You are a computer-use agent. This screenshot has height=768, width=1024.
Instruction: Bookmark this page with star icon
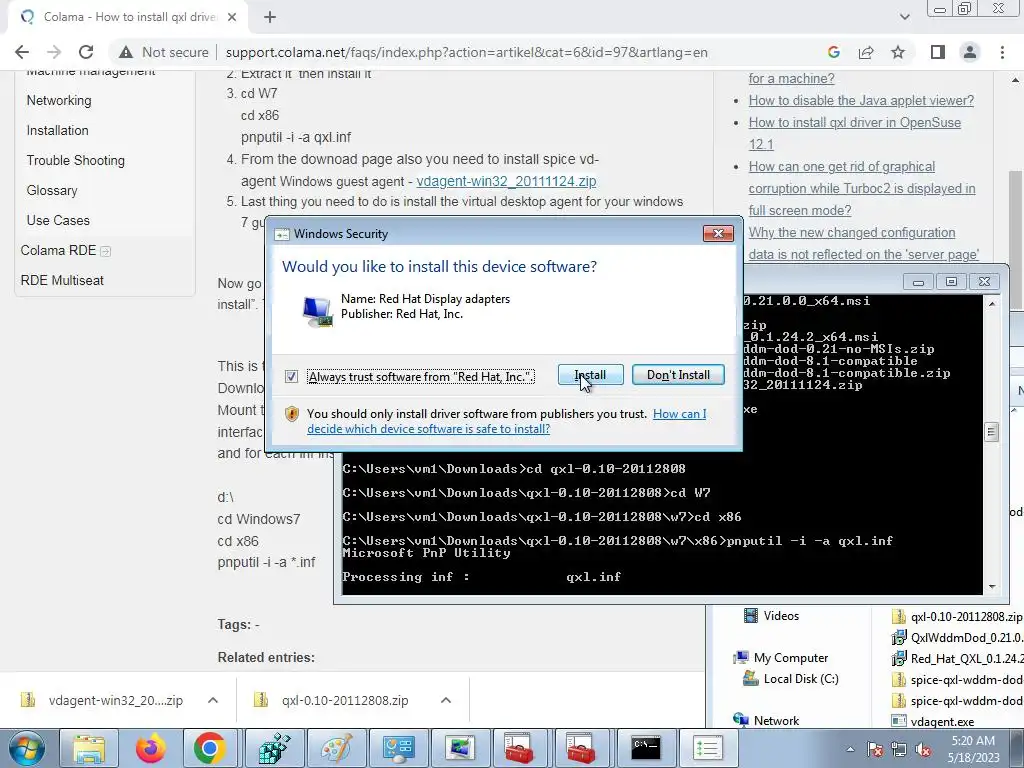(898, 52)
